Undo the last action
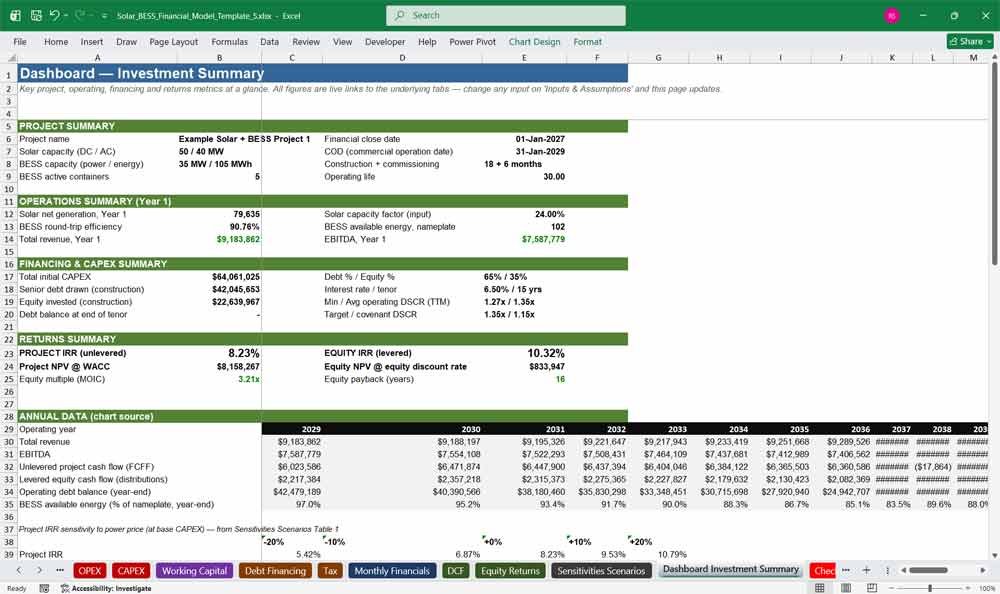Viewport: 1000px width, 594px height. tap(54, 15)
